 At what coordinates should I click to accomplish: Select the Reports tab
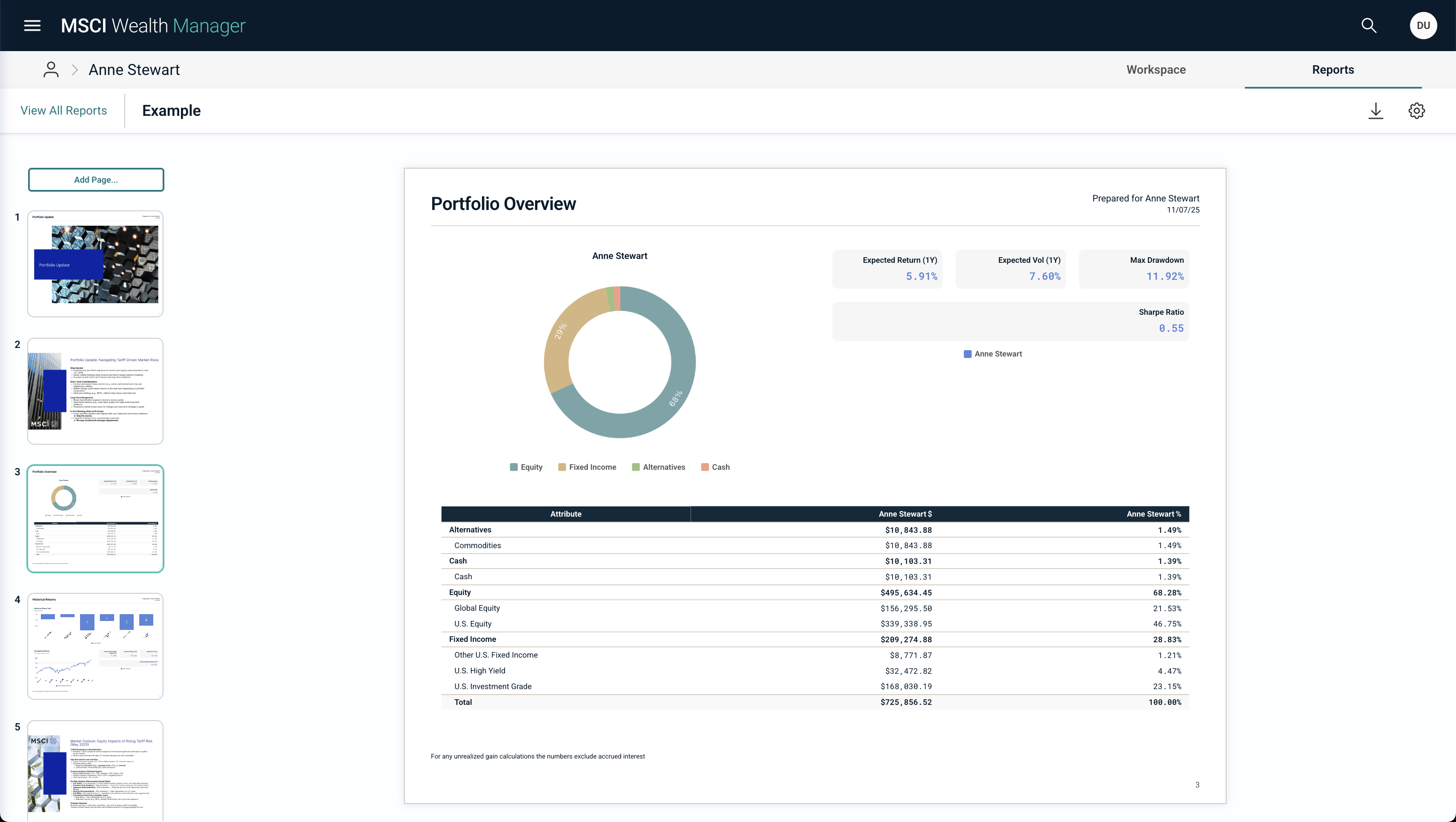[1333, 69]
